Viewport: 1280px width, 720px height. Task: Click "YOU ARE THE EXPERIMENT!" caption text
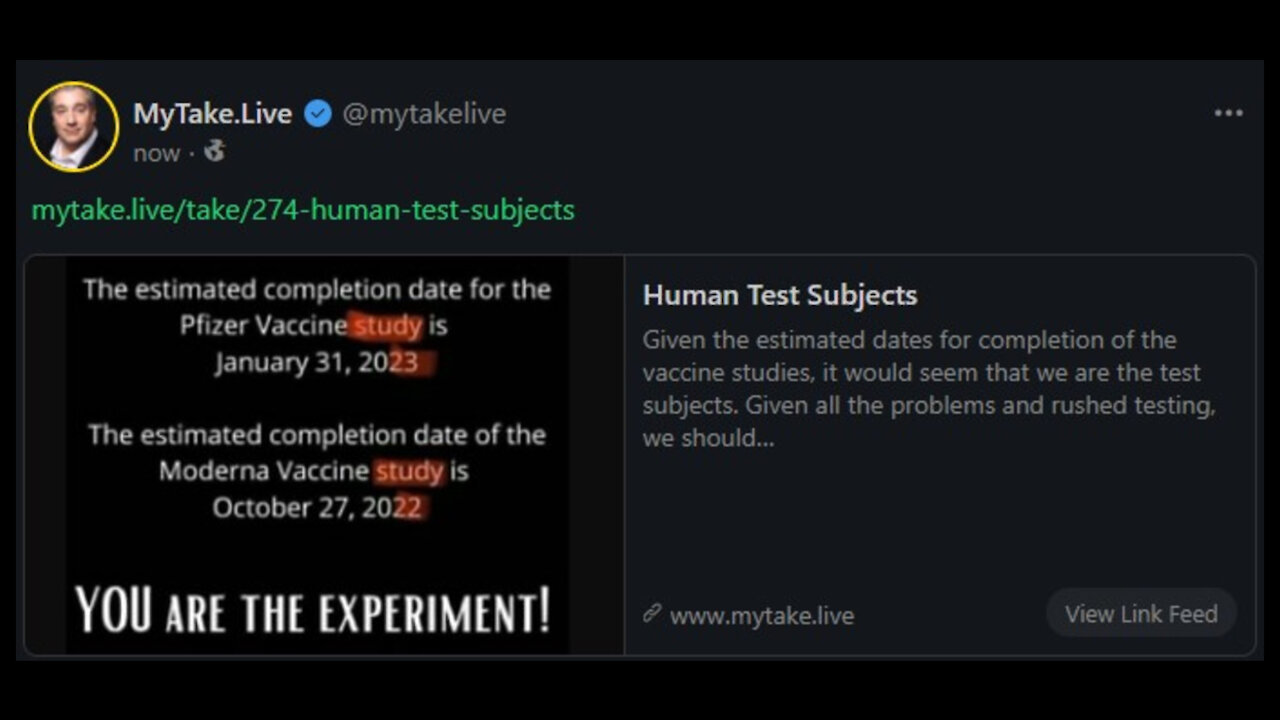click(313, 610)
